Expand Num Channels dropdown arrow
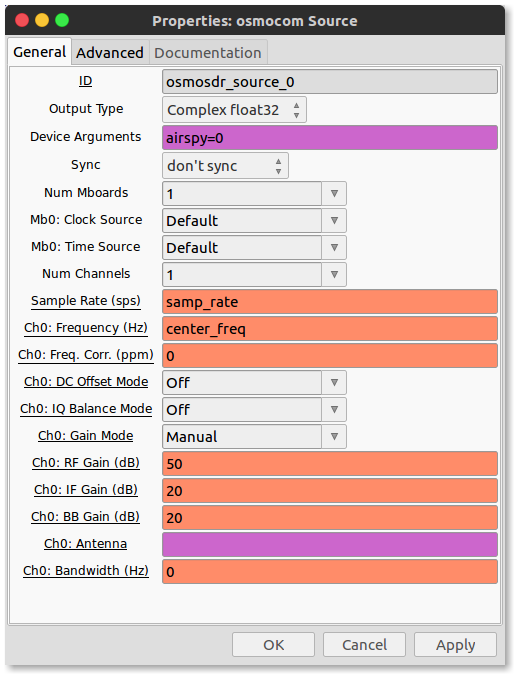Screen dimensions: 514x674 click(x=334, y=275)
